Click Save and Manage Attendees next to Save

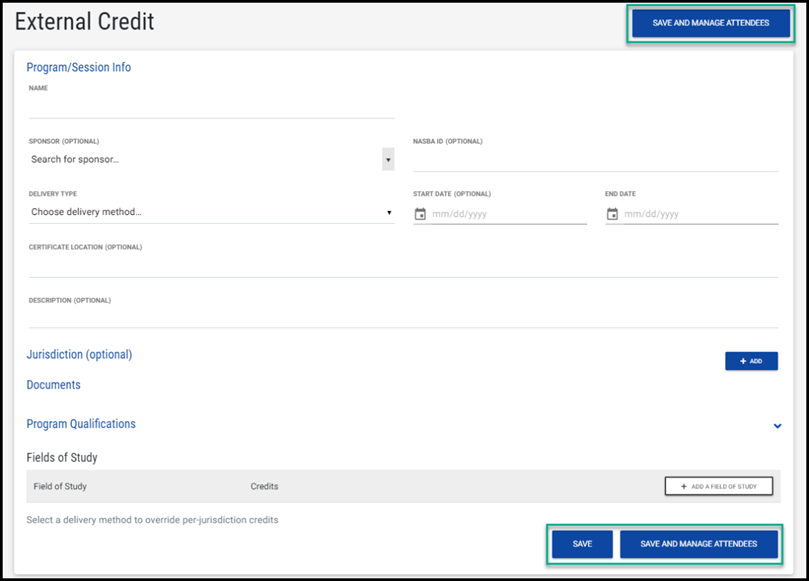(698, 544)
